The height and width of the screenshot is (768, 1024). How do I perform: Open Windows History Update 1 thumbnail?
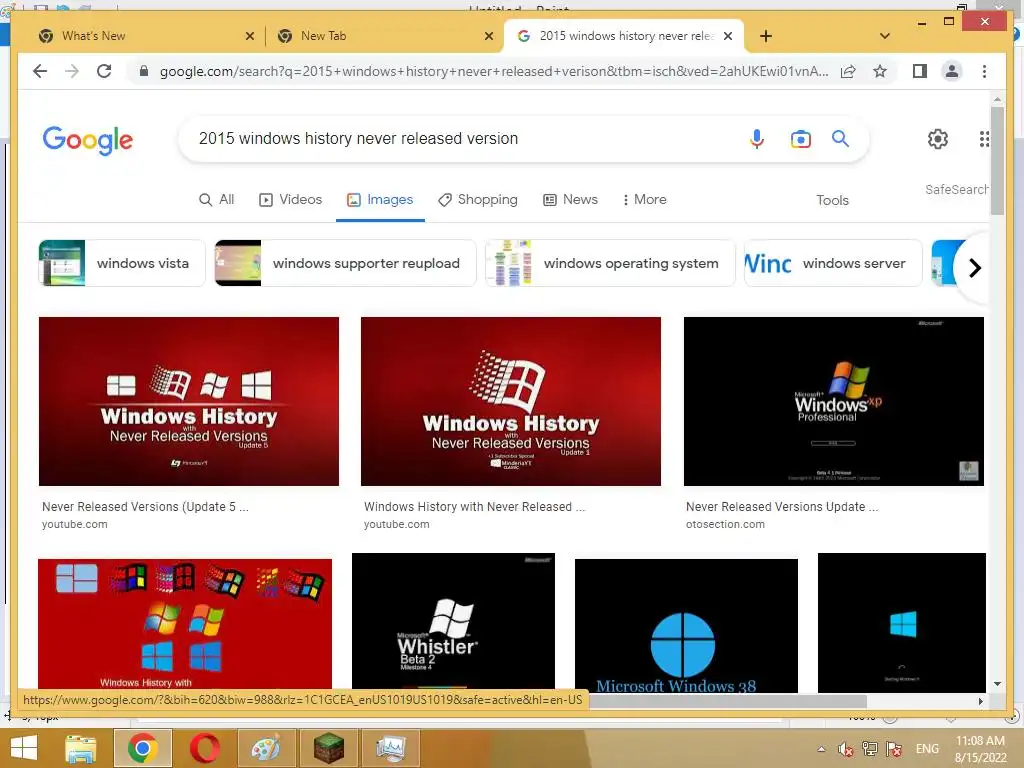(x=511, y=402)
